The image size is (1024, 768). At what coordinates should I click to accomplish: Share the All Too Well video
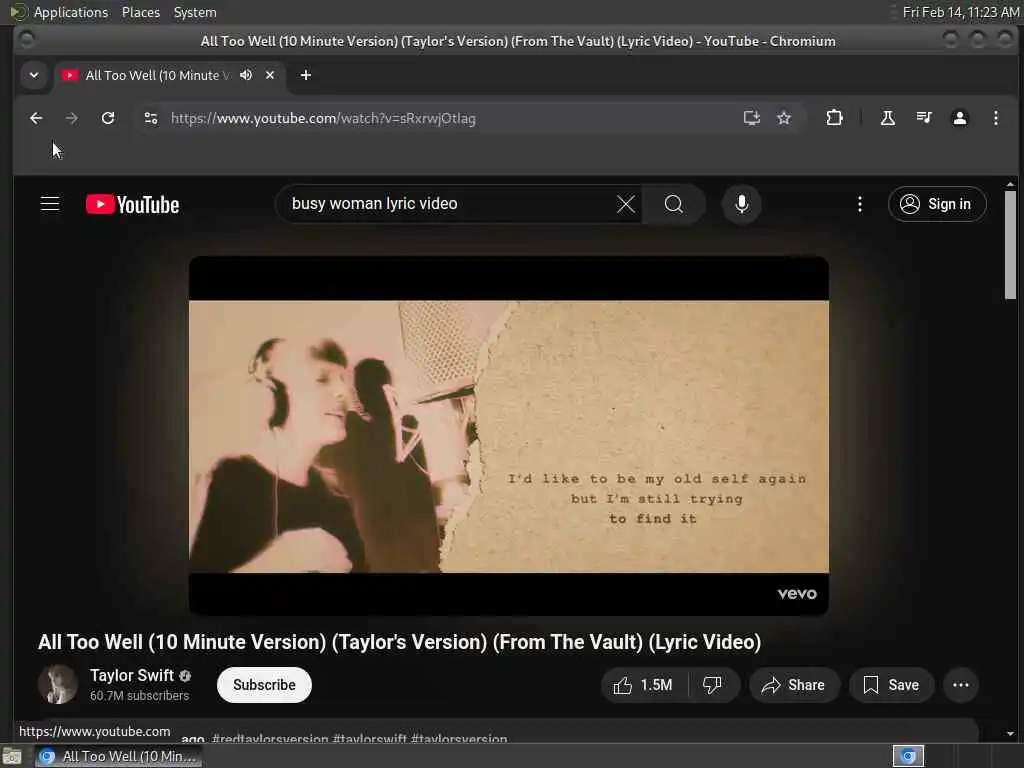tap(793, 685)
